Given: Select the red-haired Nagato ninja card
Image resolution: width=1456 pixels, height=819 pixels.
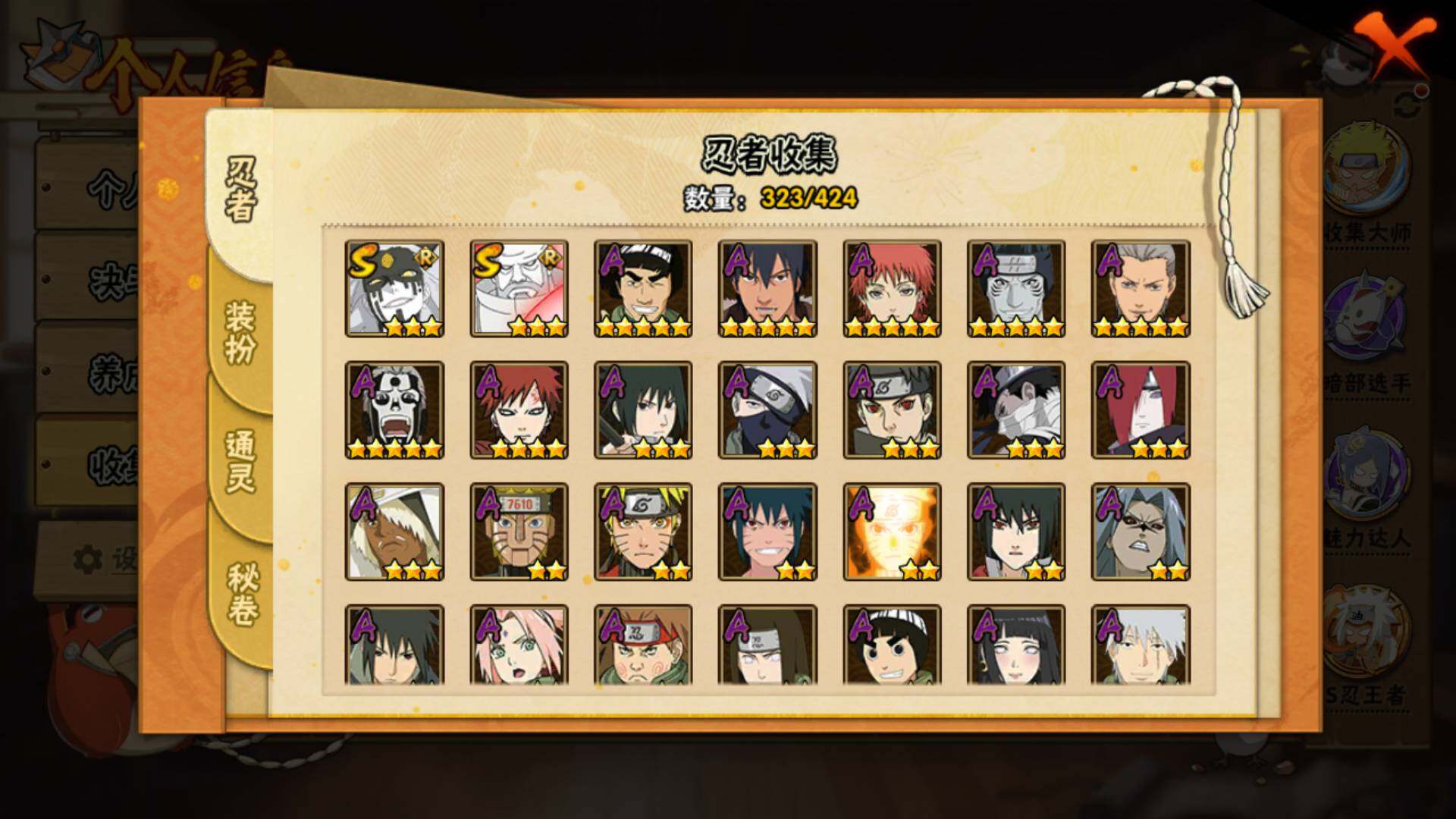Looking at the screenshot, I should click(x=1141, y=410).
